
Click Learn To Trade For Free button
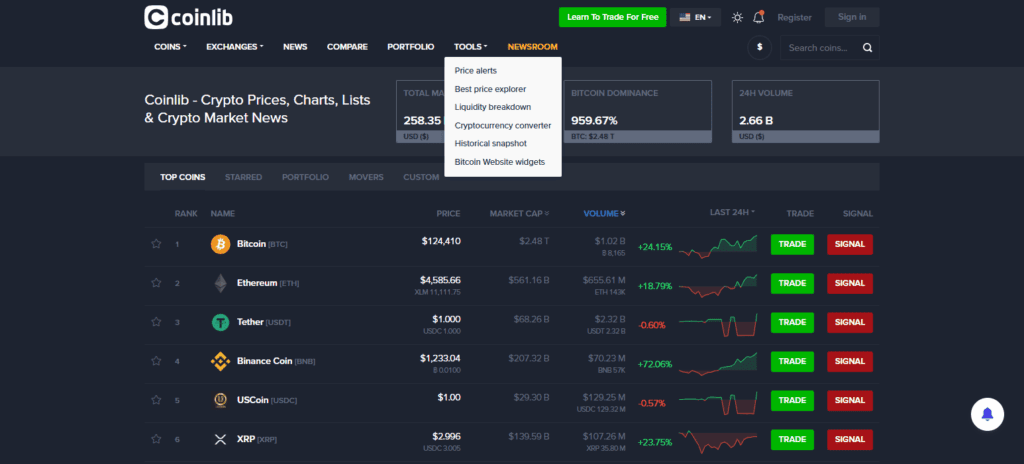tap(611, 17)
